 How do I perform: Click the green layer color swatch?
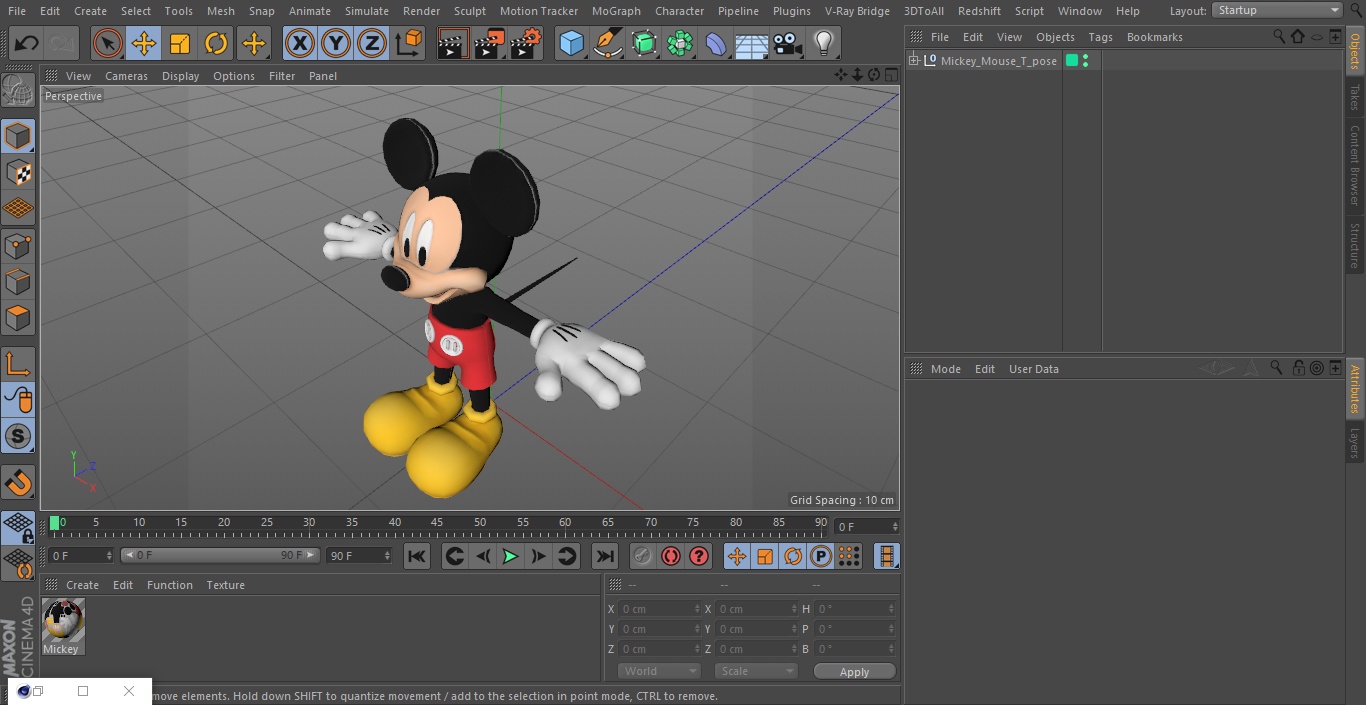click(x=1072, y=61)
